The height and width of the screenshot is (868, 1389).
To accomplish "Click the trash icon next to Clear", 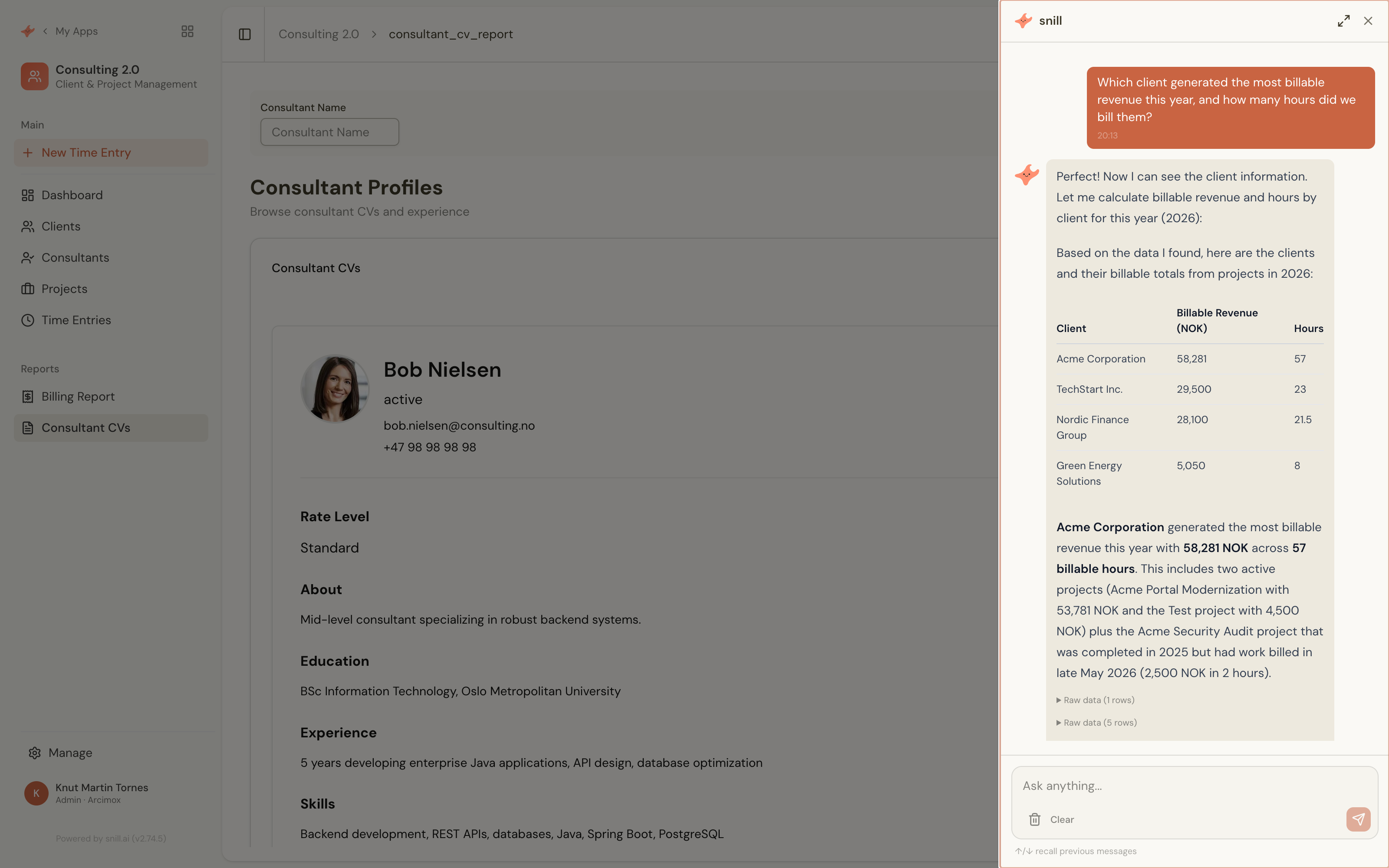I will tap(1035, 819).
